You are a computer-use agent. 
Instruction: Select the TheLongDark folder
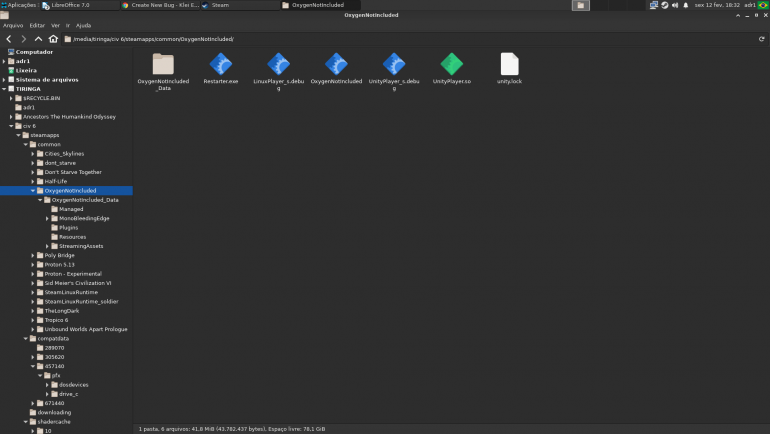click(61, 311)
